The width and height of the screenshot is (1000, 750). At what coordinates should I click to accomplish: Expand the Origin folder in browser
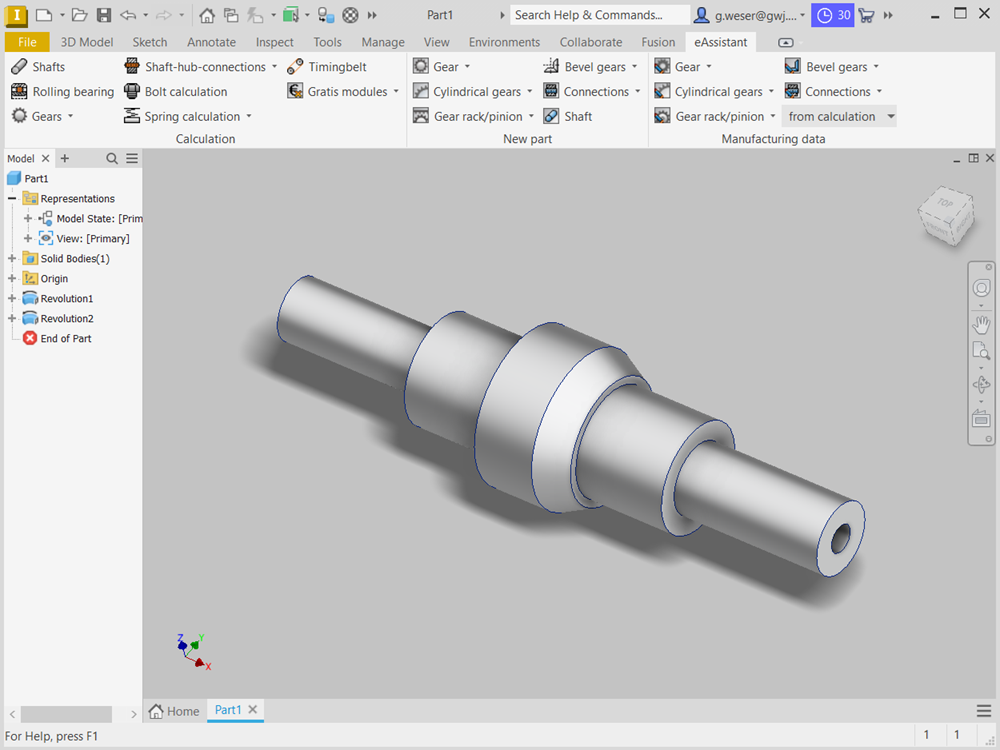[13, 279]
